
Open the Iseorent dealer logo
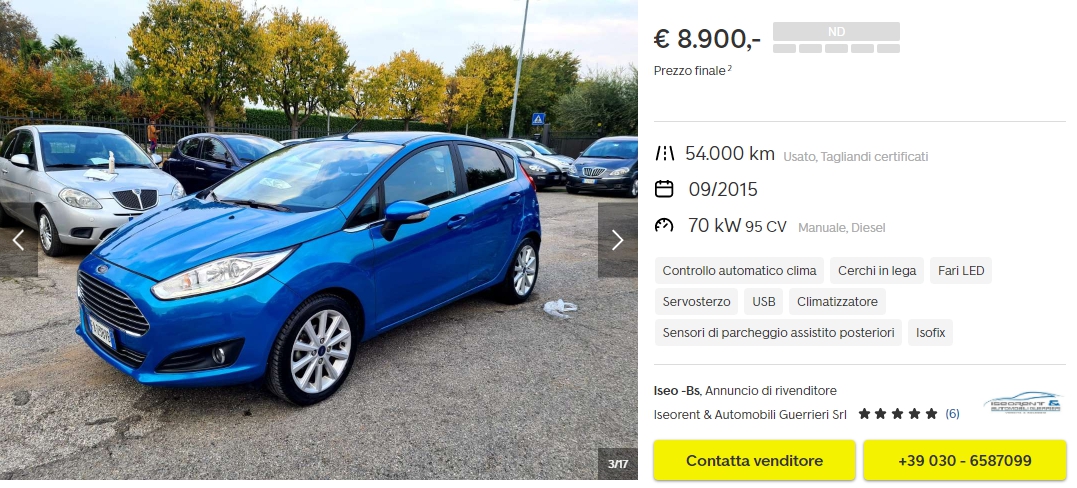point(1021,403)
